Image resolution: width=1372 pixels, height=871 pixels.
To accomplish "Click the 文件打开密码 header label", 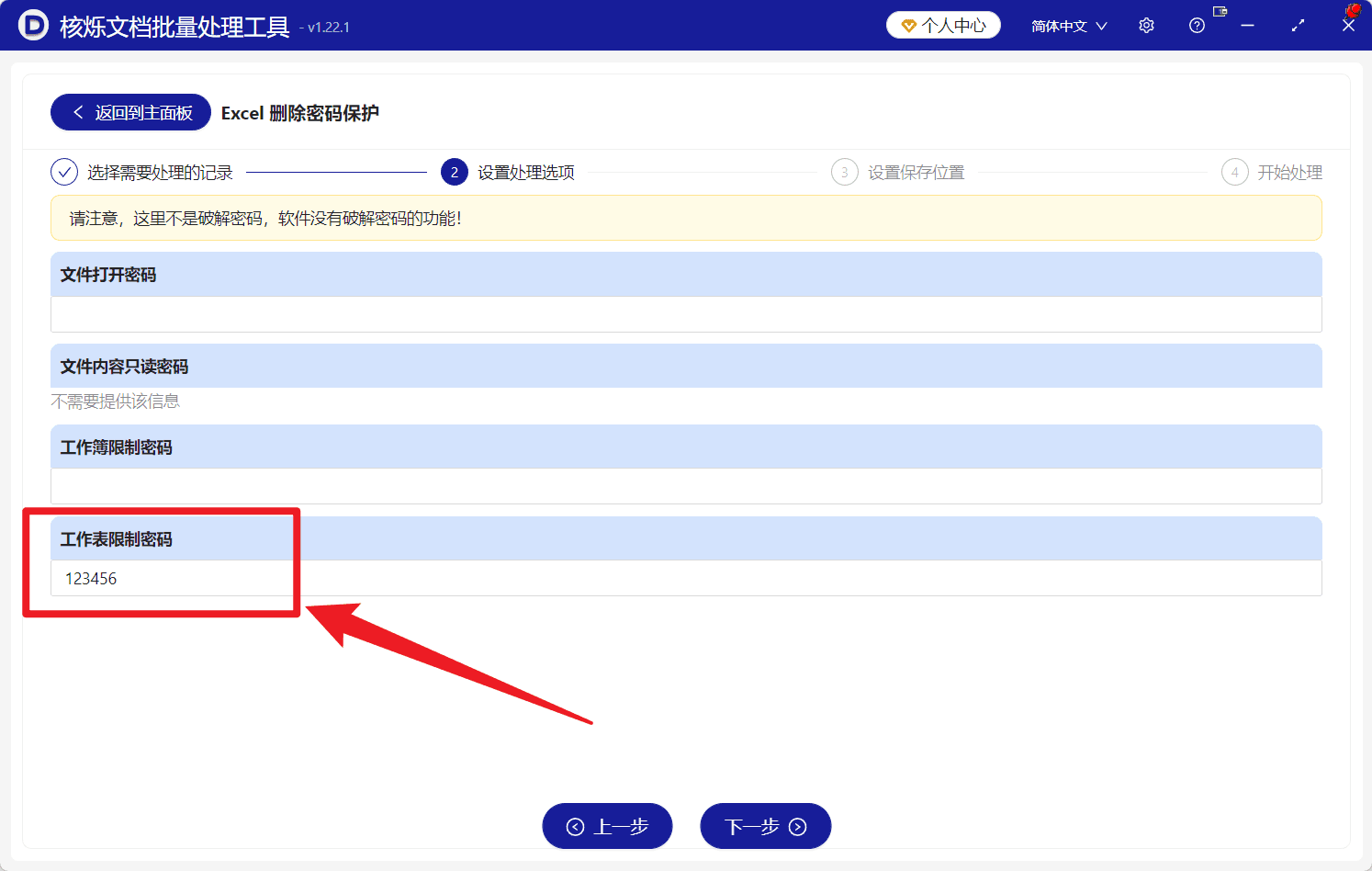I will pos(108,275).
